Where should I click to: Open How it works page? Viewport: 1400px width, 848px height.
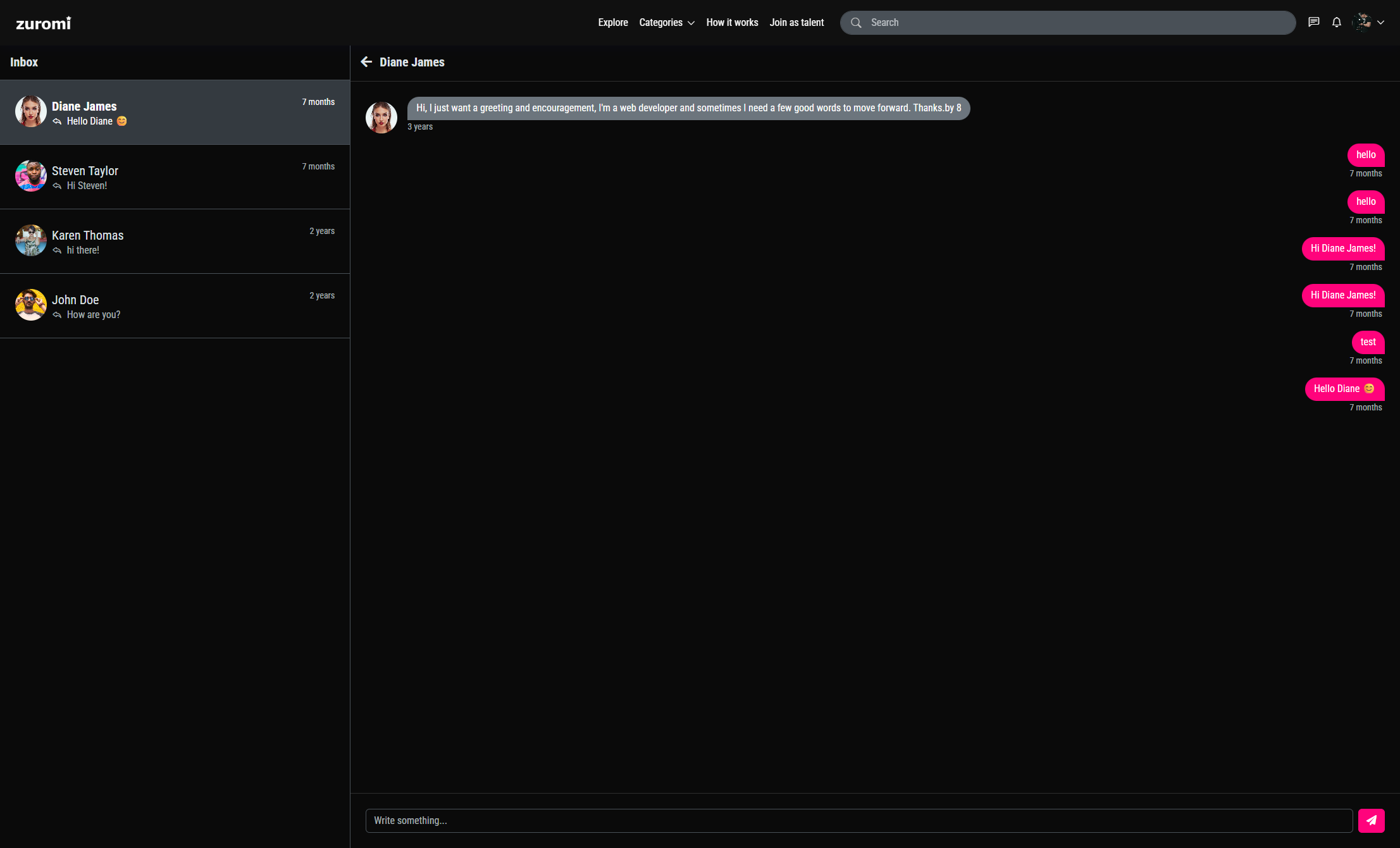(x=732, y=23)
